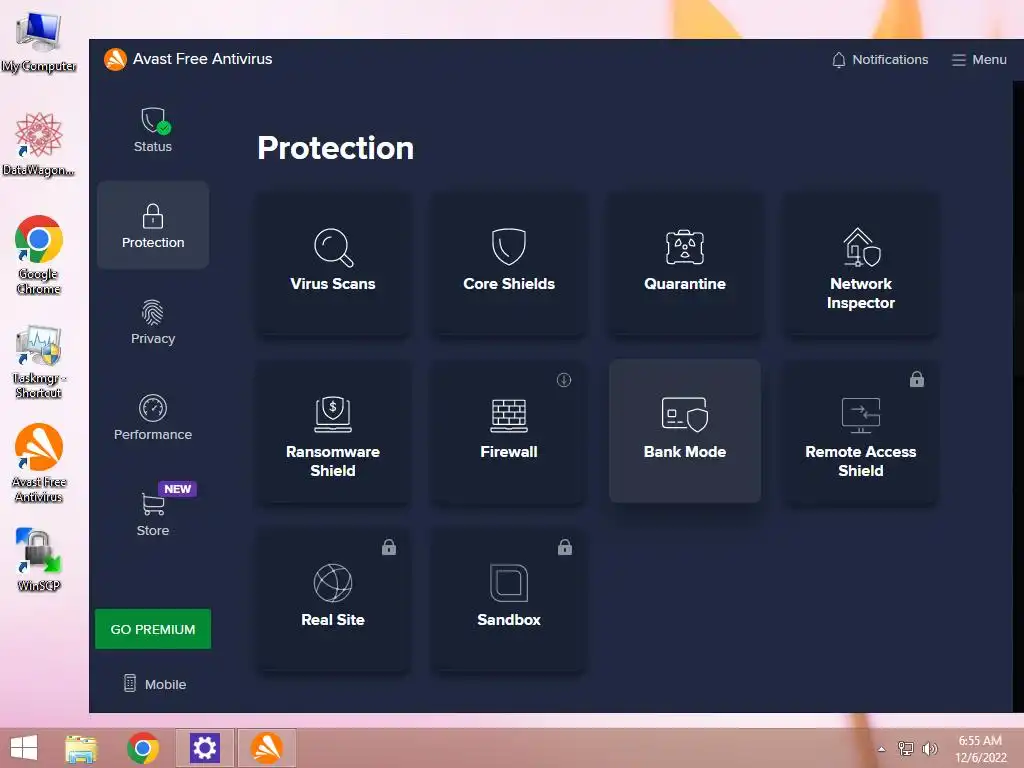Open the Bank Mode tile
1024x768 pixels.
tap(684, 431)
